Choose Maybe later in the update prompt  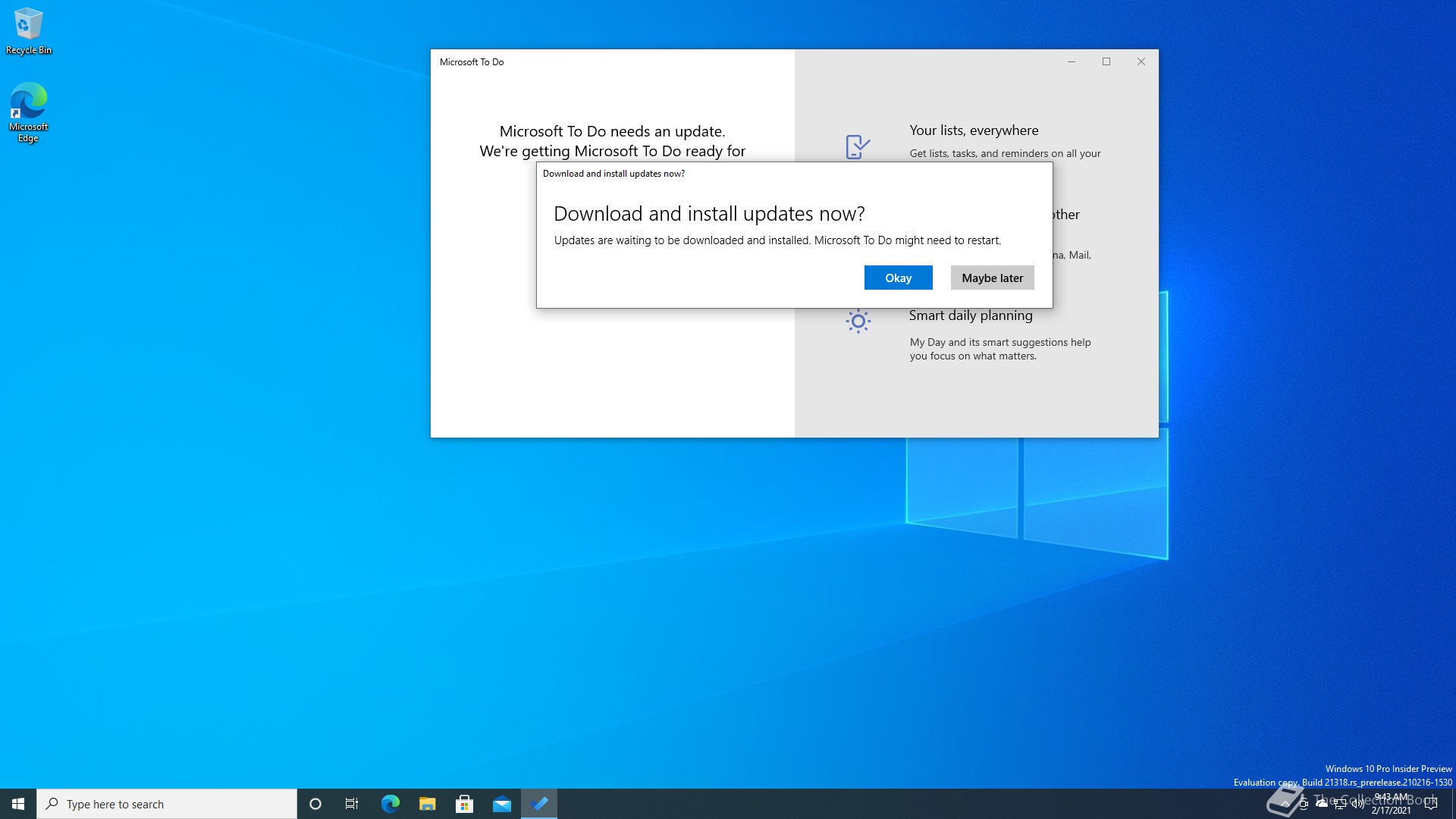coord(992,278)
